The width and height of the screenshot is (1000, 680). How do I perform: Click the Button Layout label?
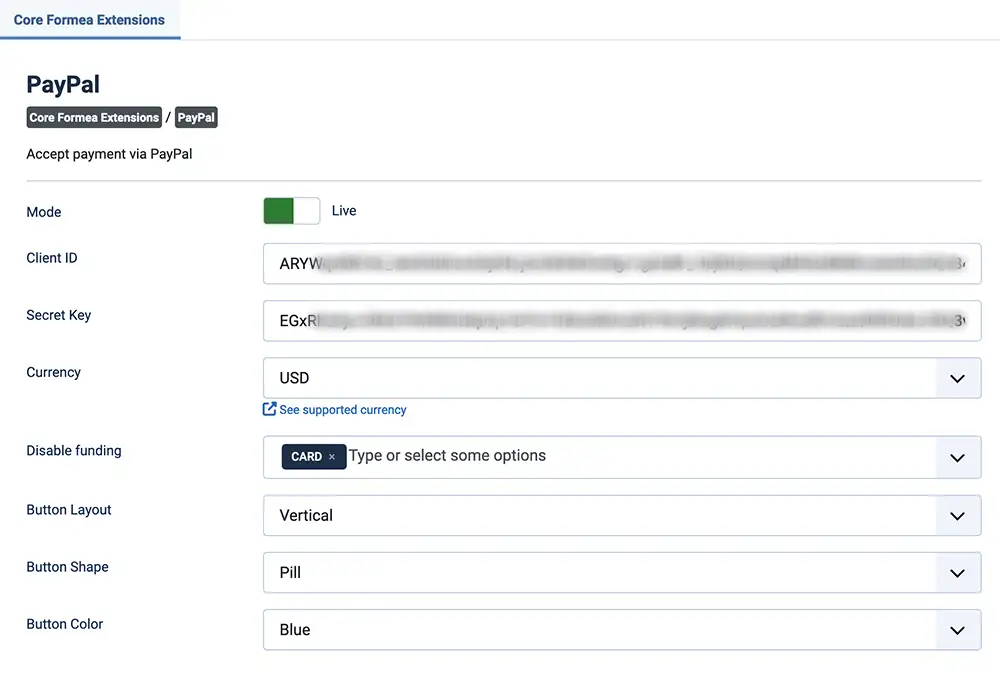tap(69, 510)
